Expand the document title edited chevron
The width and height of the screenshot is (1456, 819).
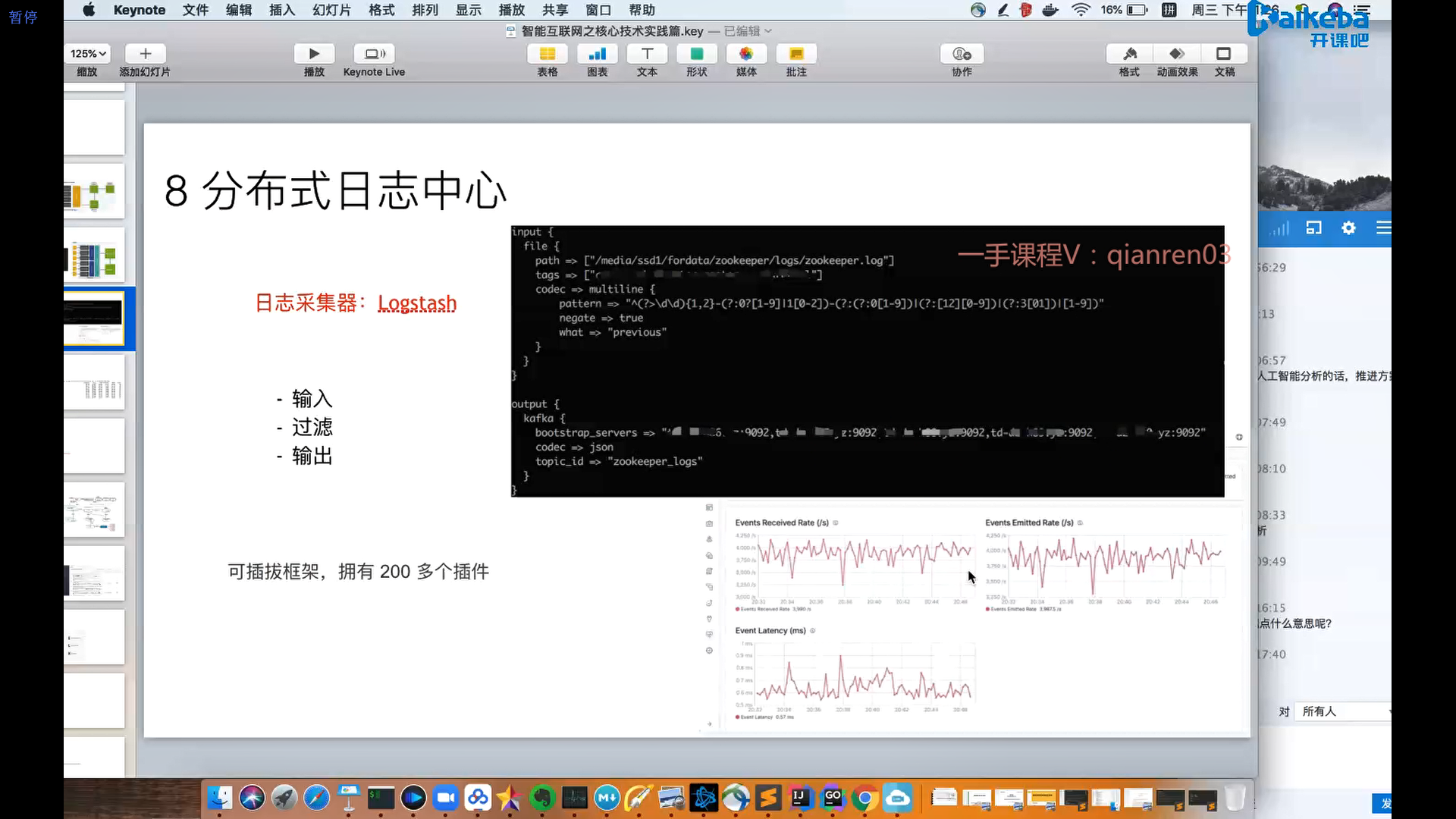click(x=768, y=31)
